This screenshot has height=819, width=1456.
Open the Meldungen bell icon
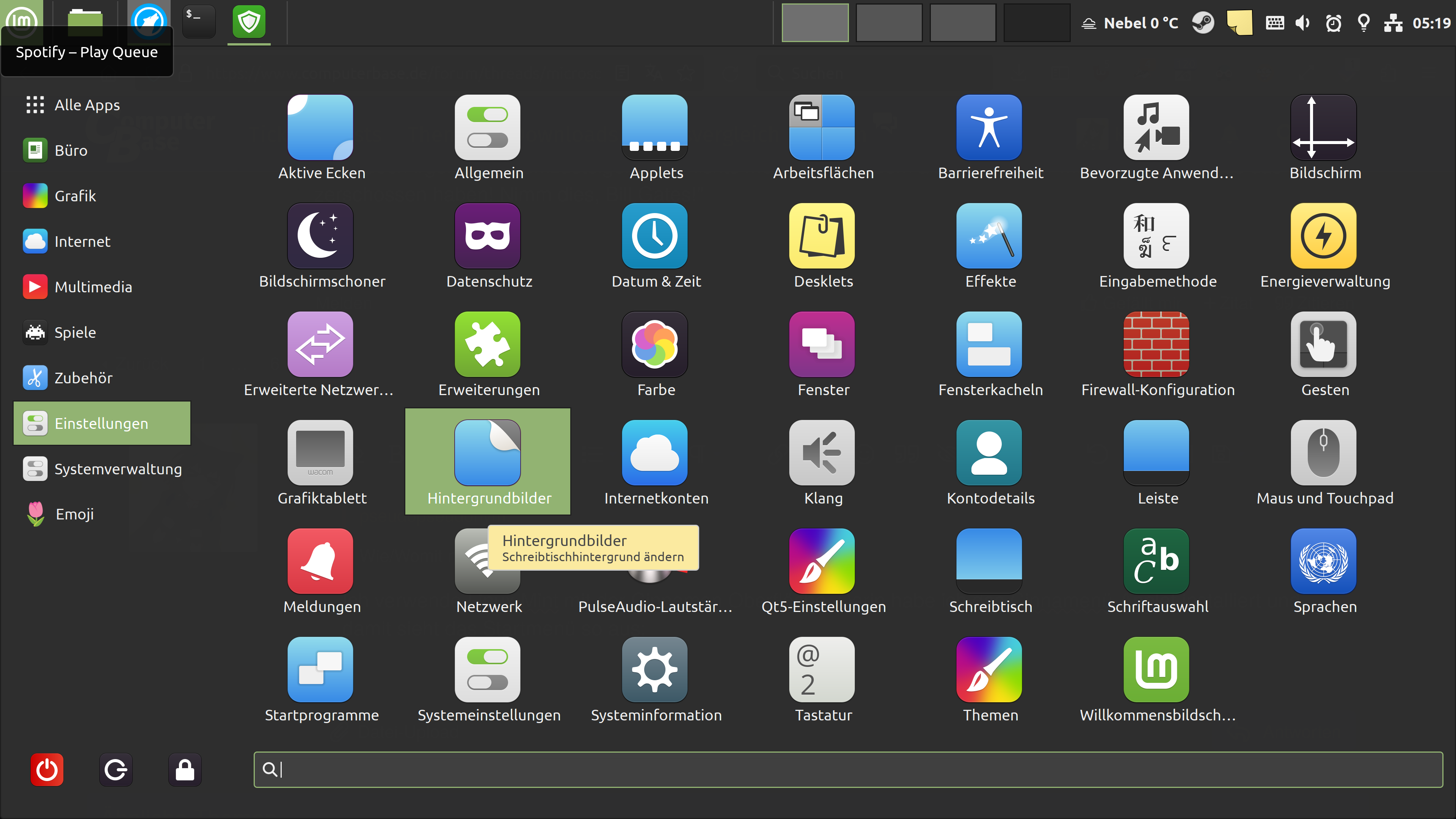(320, 561)
